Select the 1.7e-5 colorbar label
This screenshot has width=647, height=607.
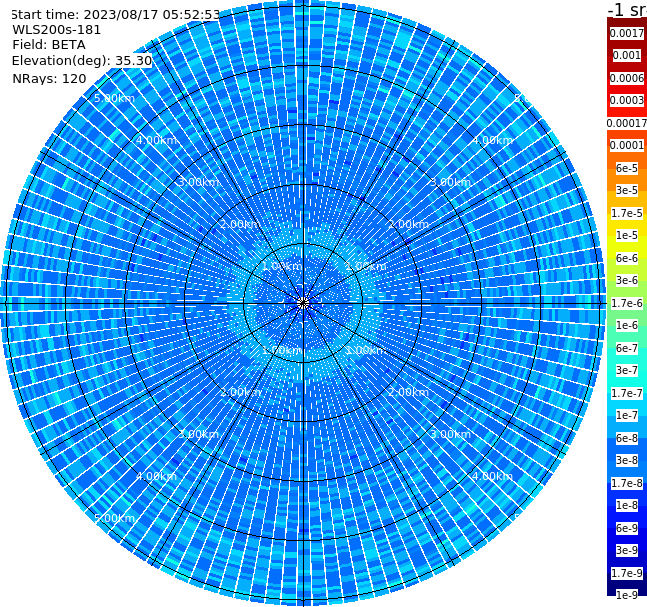click(627, 213)
